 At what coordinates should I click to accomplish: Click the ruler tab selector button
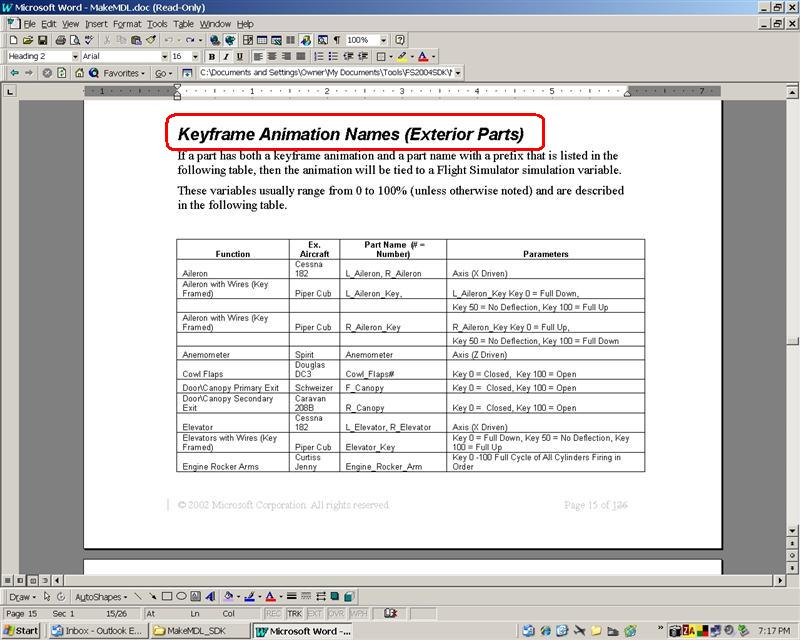pyautogui.click(x=10, y=91)
